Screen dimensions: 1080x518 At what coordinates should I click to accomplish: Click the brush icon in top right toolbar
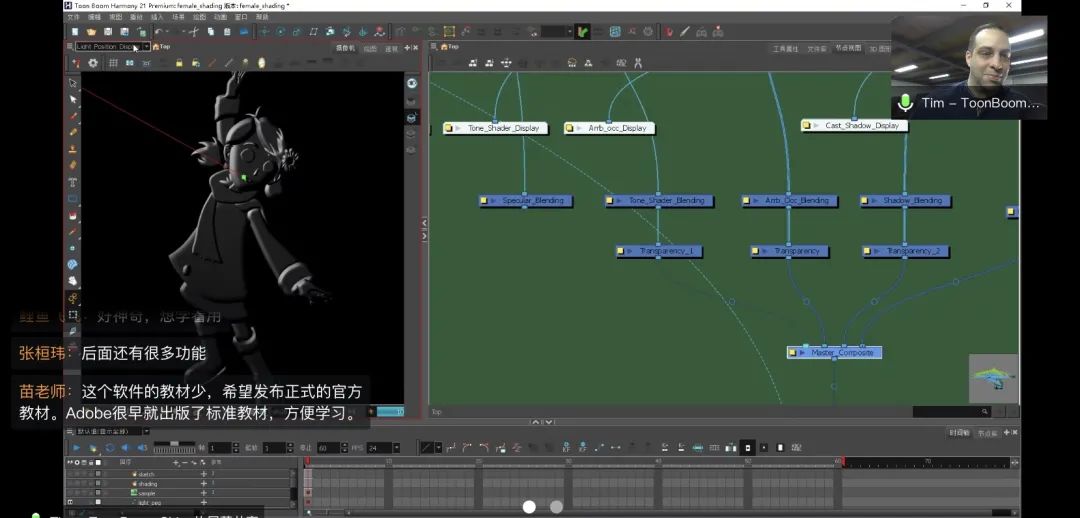click(685, 32)
